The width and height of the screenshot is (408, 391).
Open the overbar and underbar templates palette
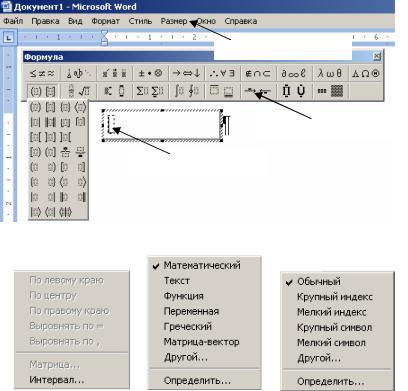tap(222, 91)
